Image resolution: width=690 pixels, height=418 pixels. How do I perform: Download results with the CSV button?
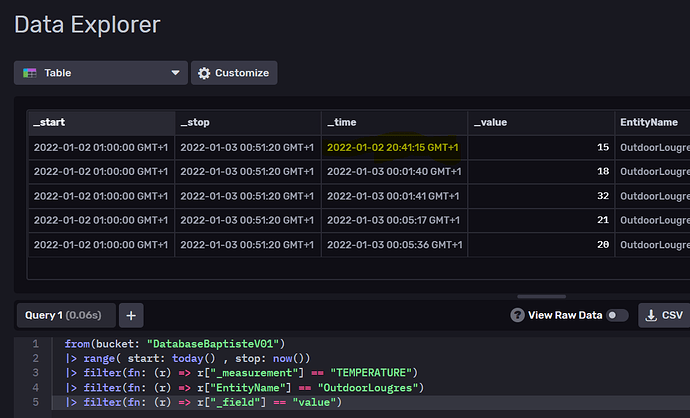pos(664,315)
